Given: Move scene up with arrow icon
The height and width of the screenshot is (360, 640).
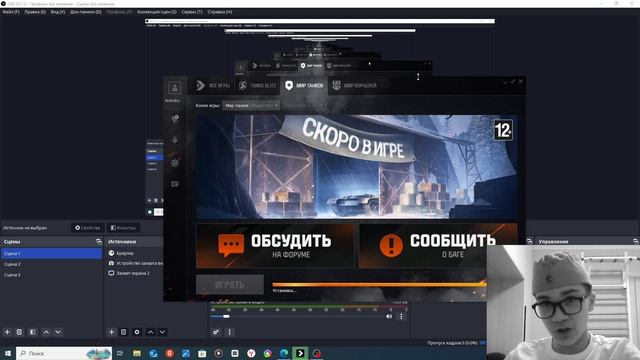Looking at the screenshot, I should (46, 332).
